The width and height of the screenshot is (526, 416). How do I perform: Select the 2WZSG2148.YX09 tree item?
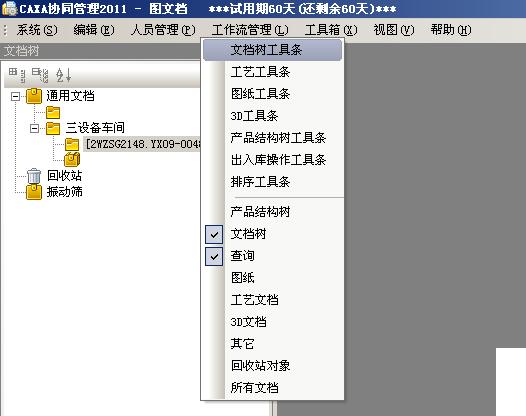click(x=143, y=144)
